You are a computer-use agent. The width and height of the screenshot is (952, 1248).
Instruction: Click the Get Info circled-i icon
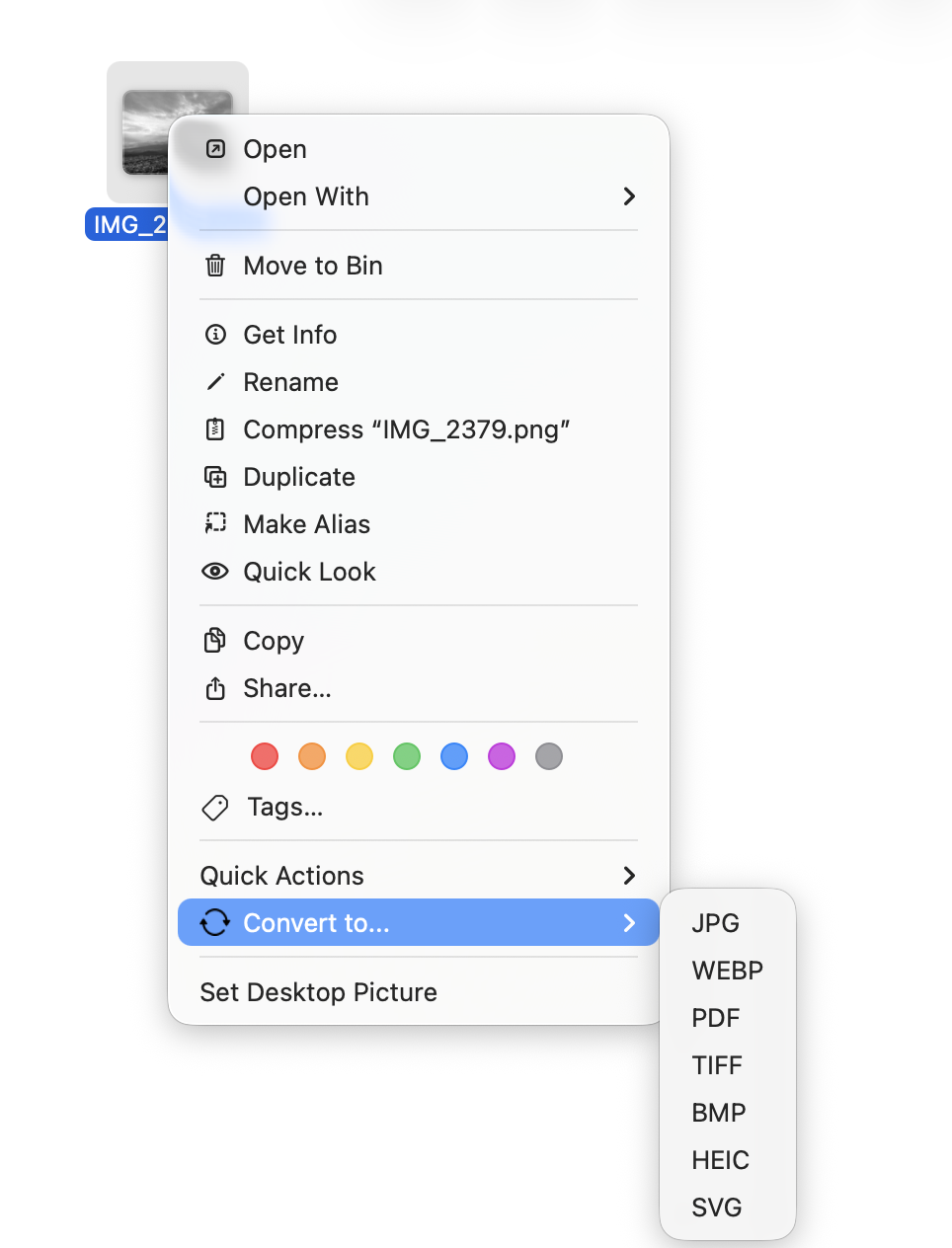coord(214,334)
